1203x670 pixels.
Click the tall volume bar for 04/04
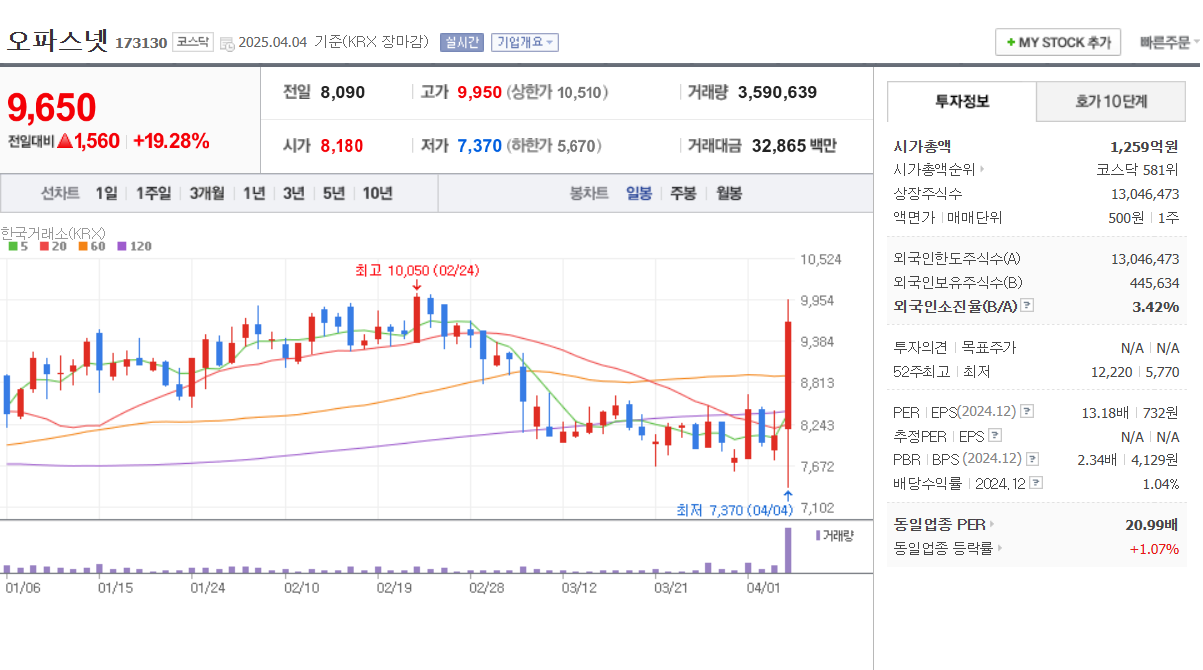(x=787, y=550)
